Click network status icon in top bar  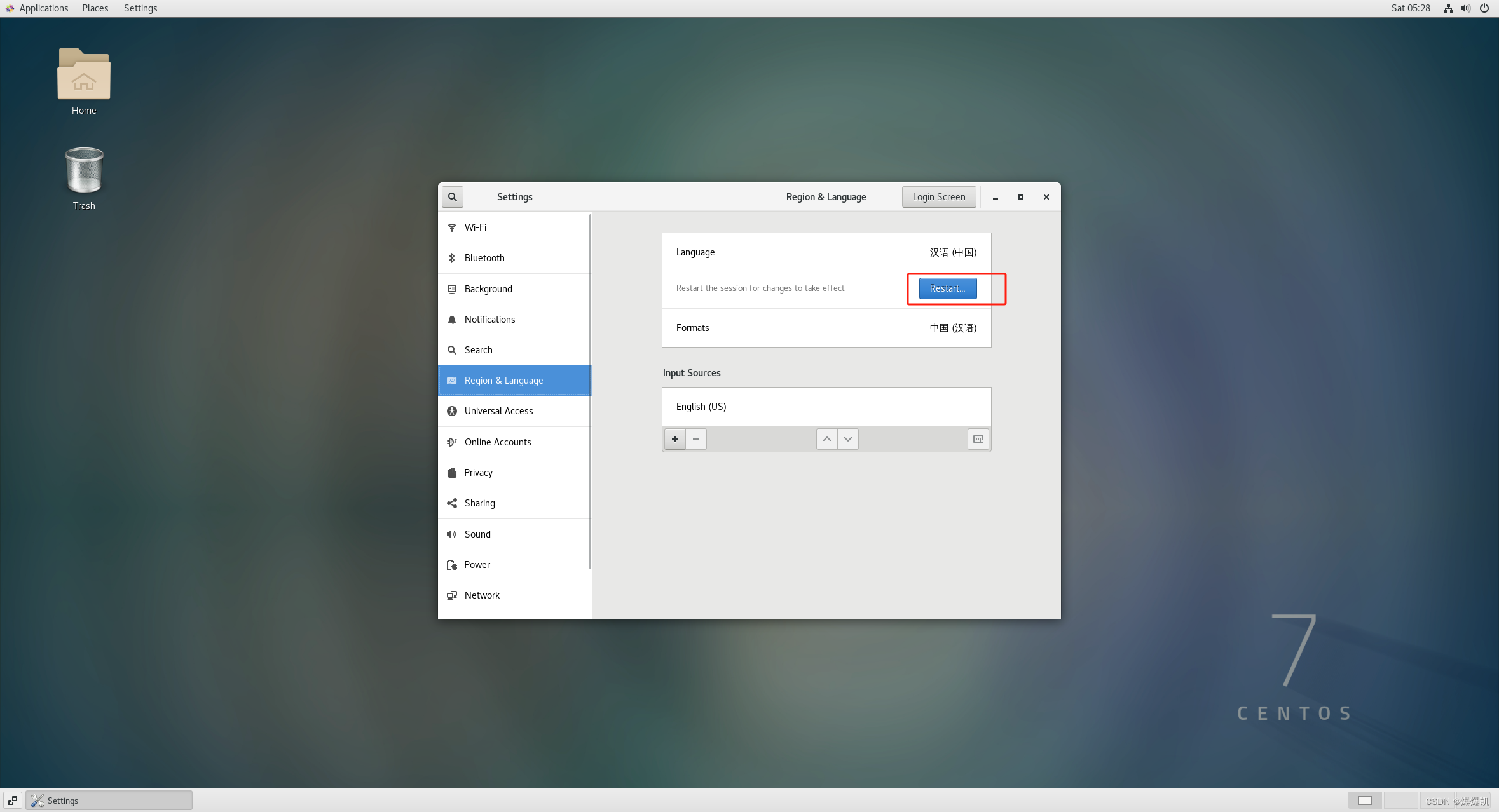[1448, 8]
